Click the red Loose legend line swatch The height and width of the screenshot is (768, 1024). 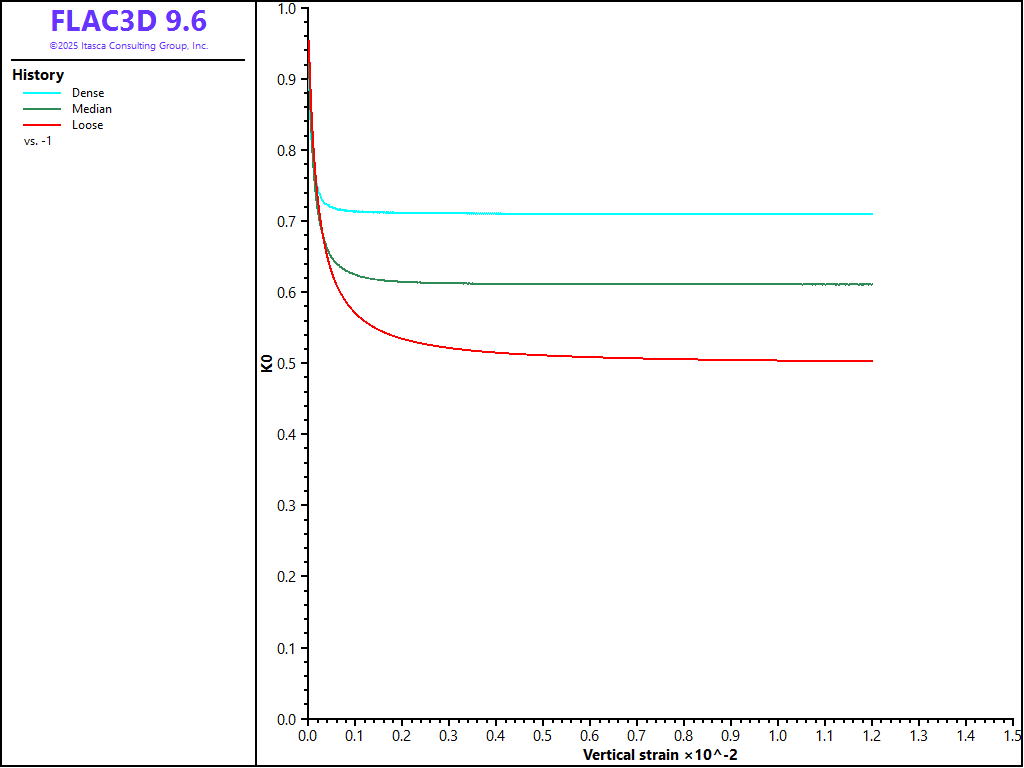click(x=42, y=125)
